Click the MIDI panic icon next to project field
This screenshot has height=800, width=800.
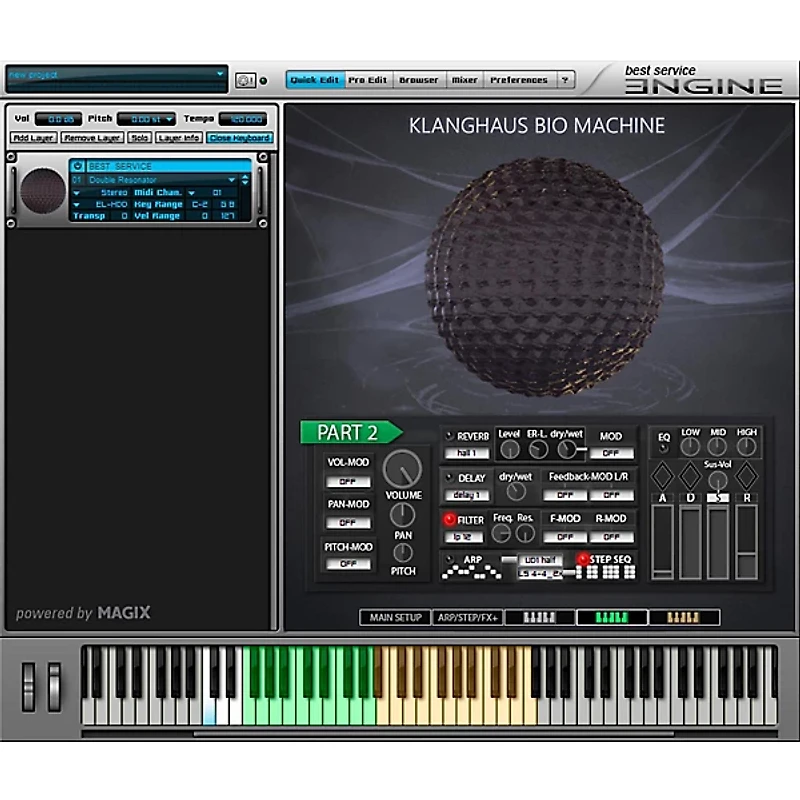[245, 80]
